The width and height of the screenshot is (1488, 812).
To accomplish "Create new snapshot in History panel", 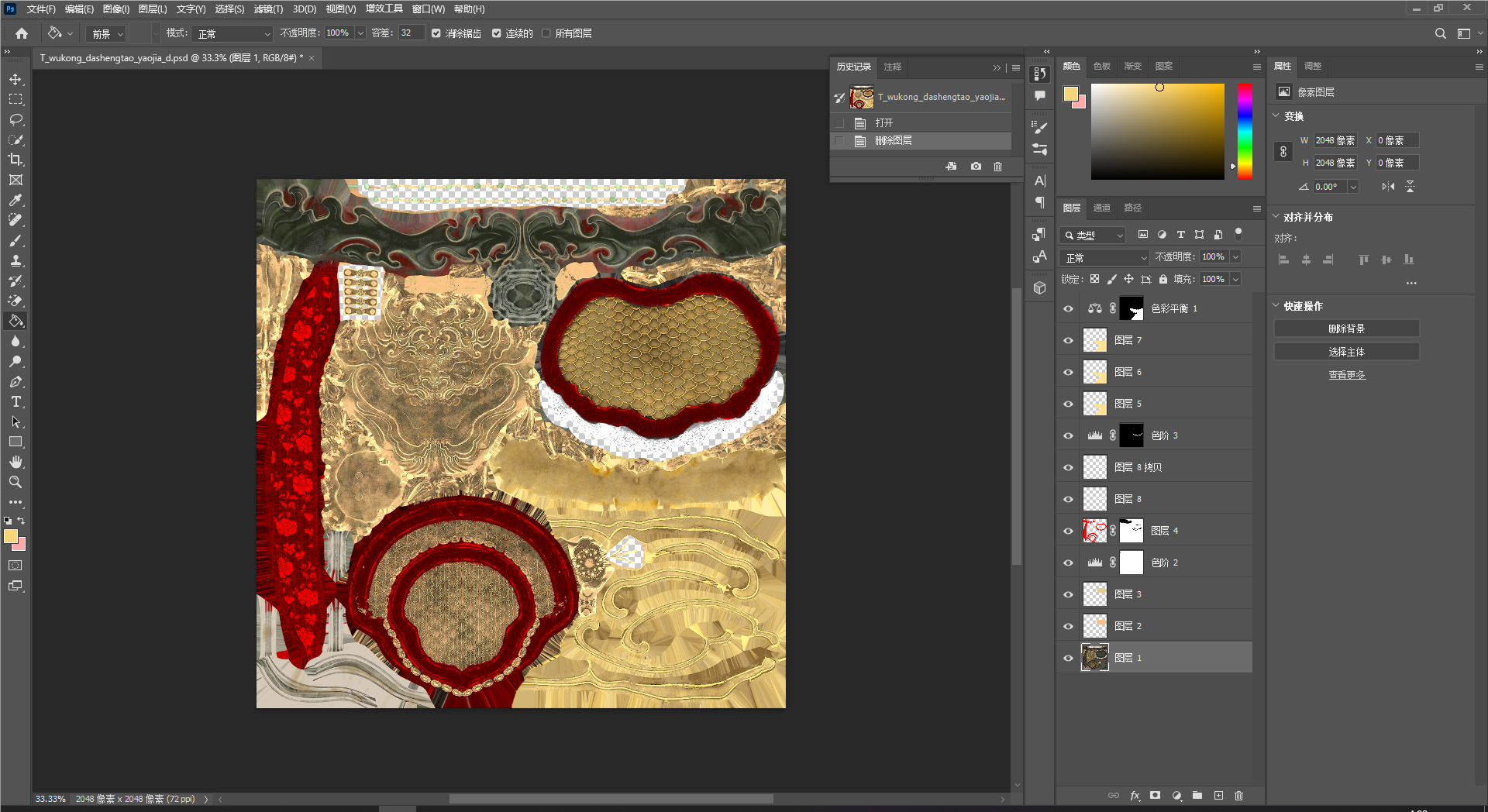I will point(976,167).
